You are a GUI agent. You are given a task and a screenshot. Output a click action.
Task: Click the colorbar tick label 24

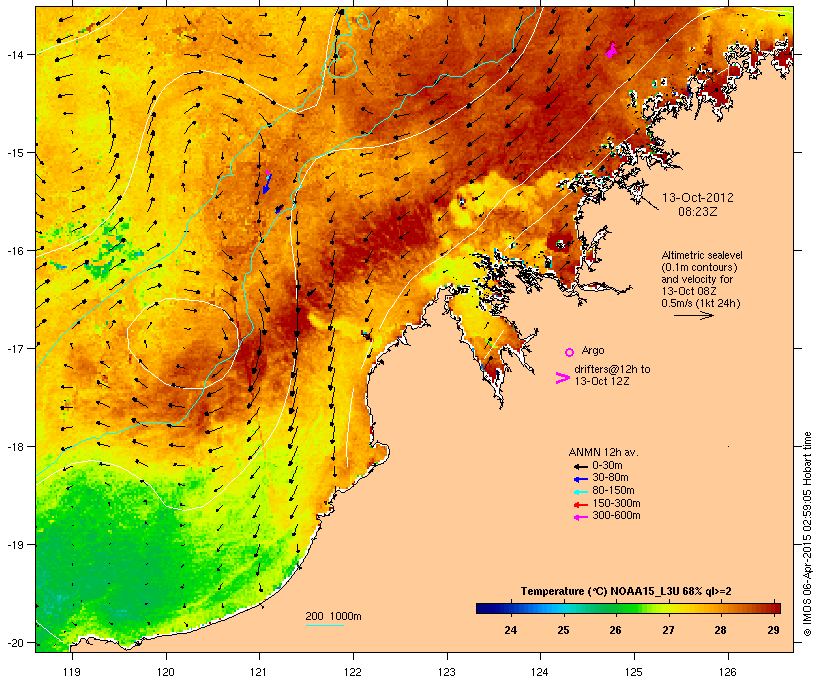(511, 630)
